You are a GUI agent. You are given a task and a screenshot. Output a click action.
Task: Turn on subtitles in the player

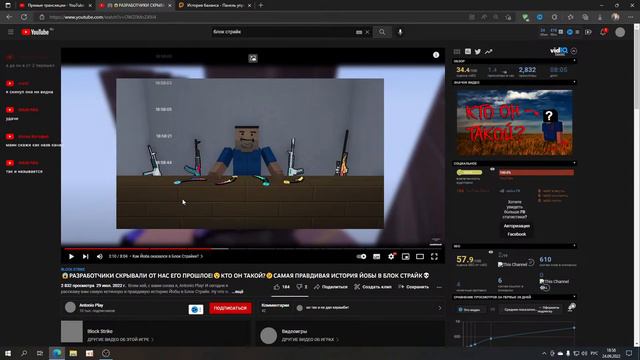point(376,256)
